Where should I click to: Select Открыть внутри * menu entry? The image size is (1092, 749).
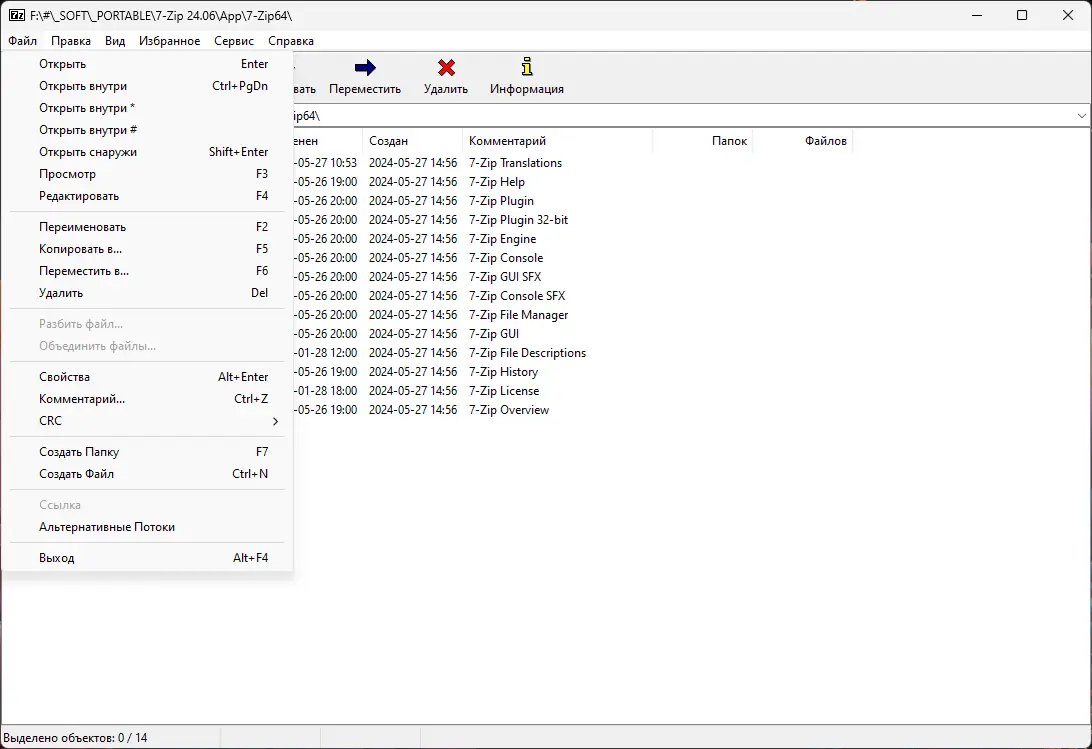(148, 108)
